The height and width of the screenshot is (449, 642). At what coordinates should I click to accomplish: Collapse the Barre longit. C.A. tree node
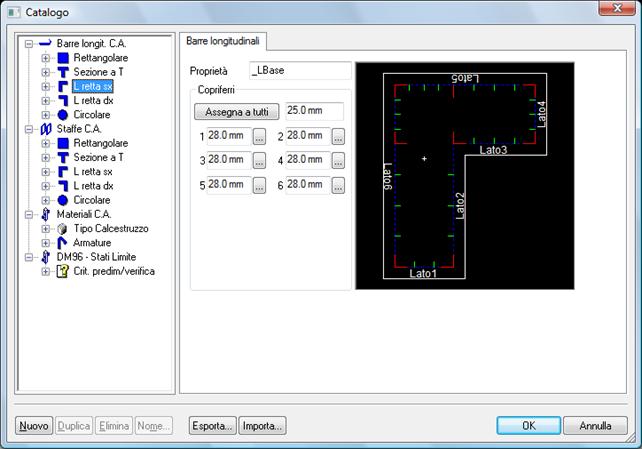(x=29, y=45)
